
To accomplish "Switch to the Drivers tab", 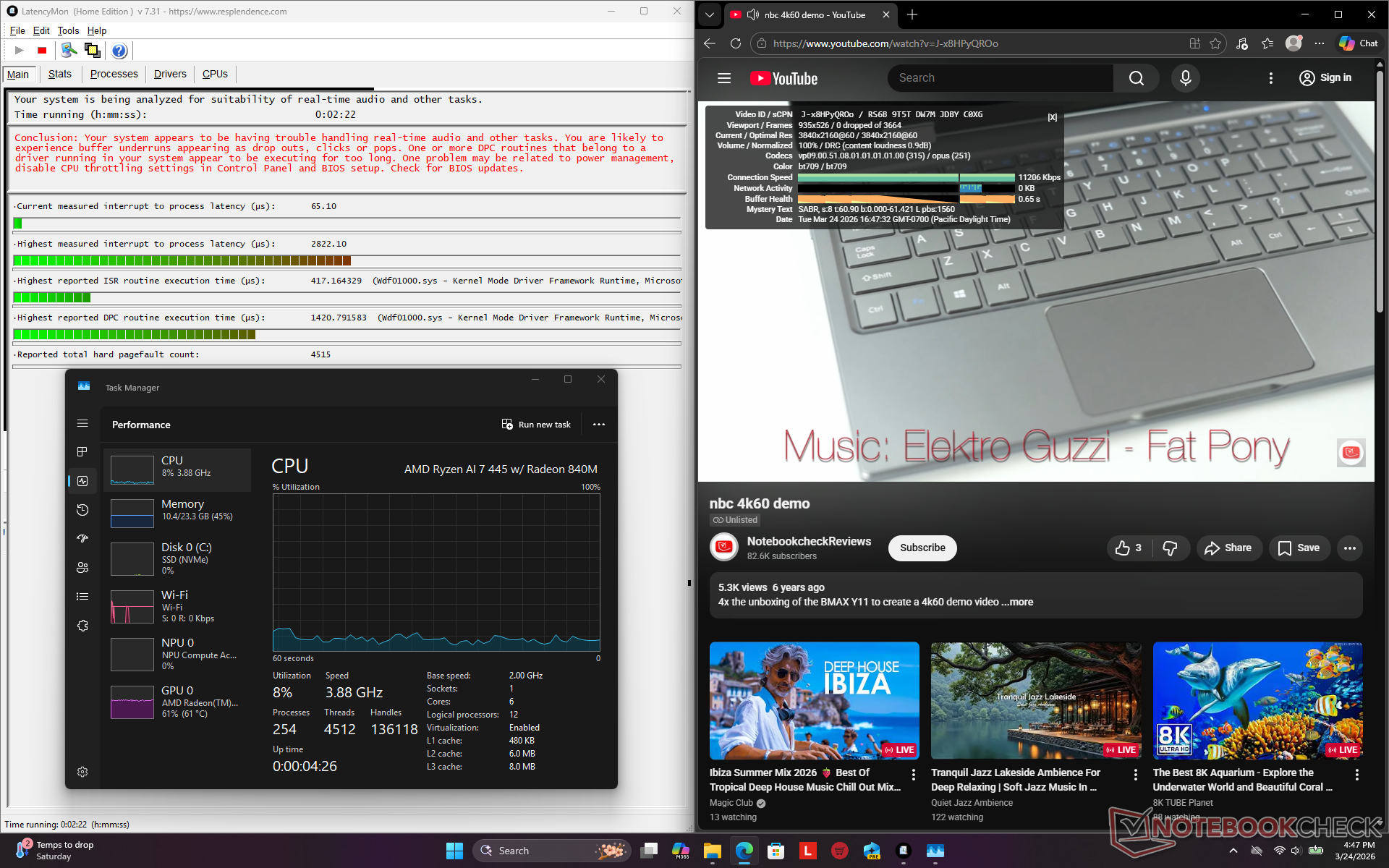I will click(x=170, y=74).
